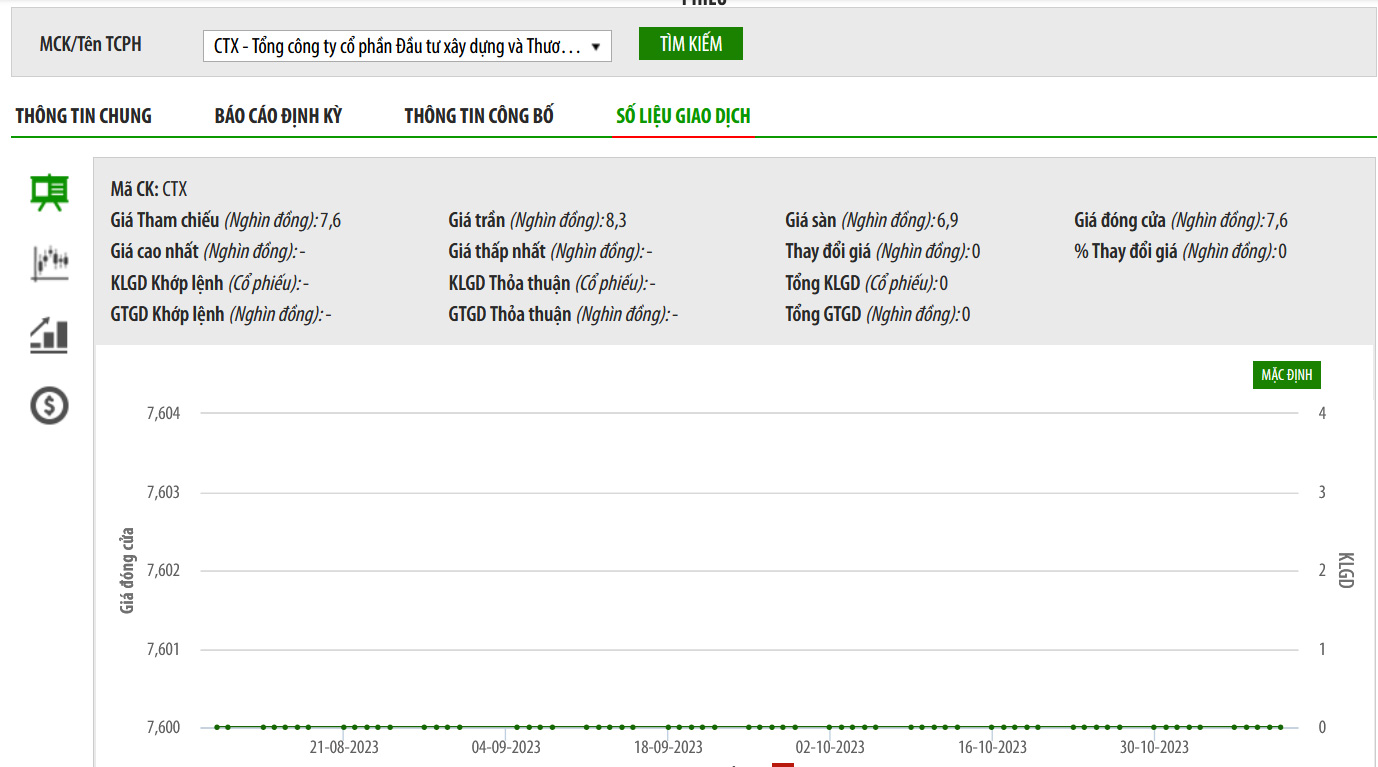Click the 18-09-2023 date axis label
This screenshot has width=1378, height=767.
tap(668, 747)
